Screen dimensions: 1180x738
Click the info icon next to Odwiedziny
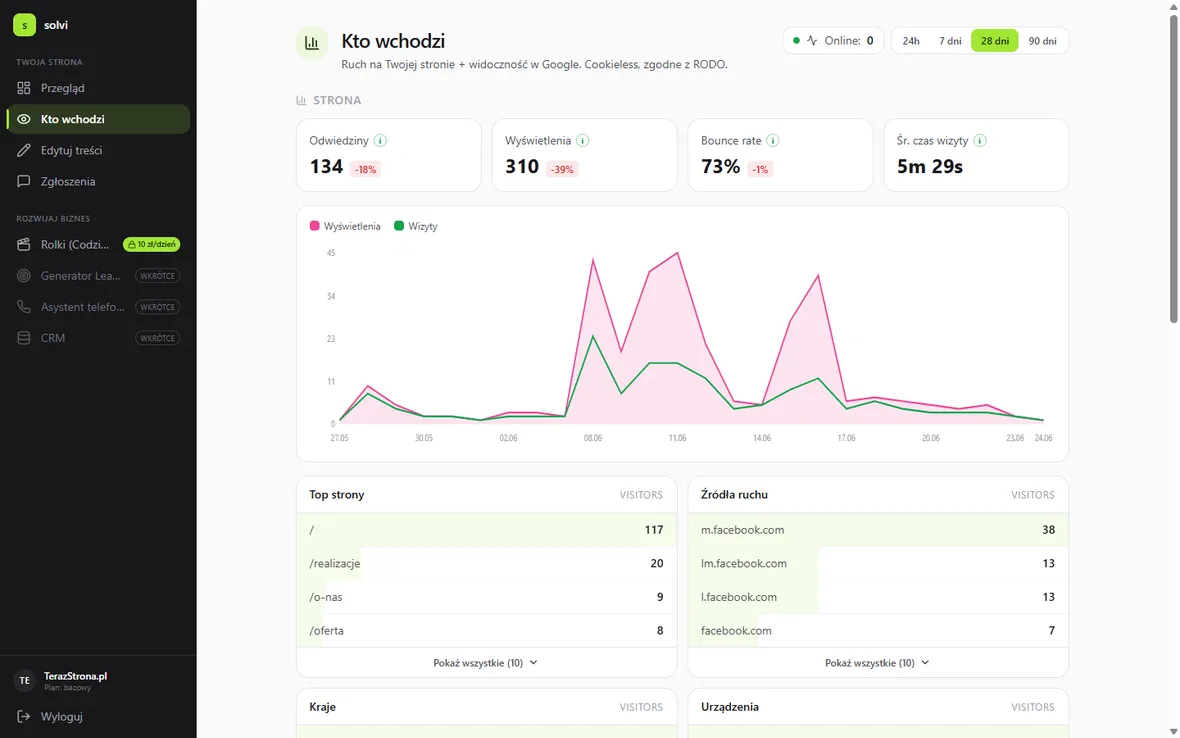[380, 141]
